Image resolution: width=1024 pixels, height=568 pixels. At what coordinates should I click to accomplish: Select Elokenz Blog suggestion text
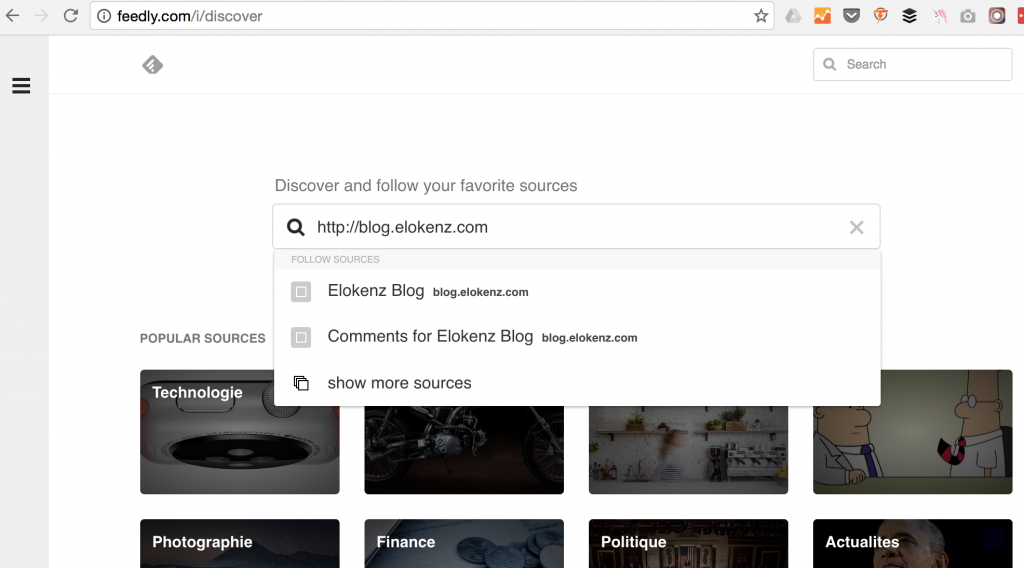point(376,291)
